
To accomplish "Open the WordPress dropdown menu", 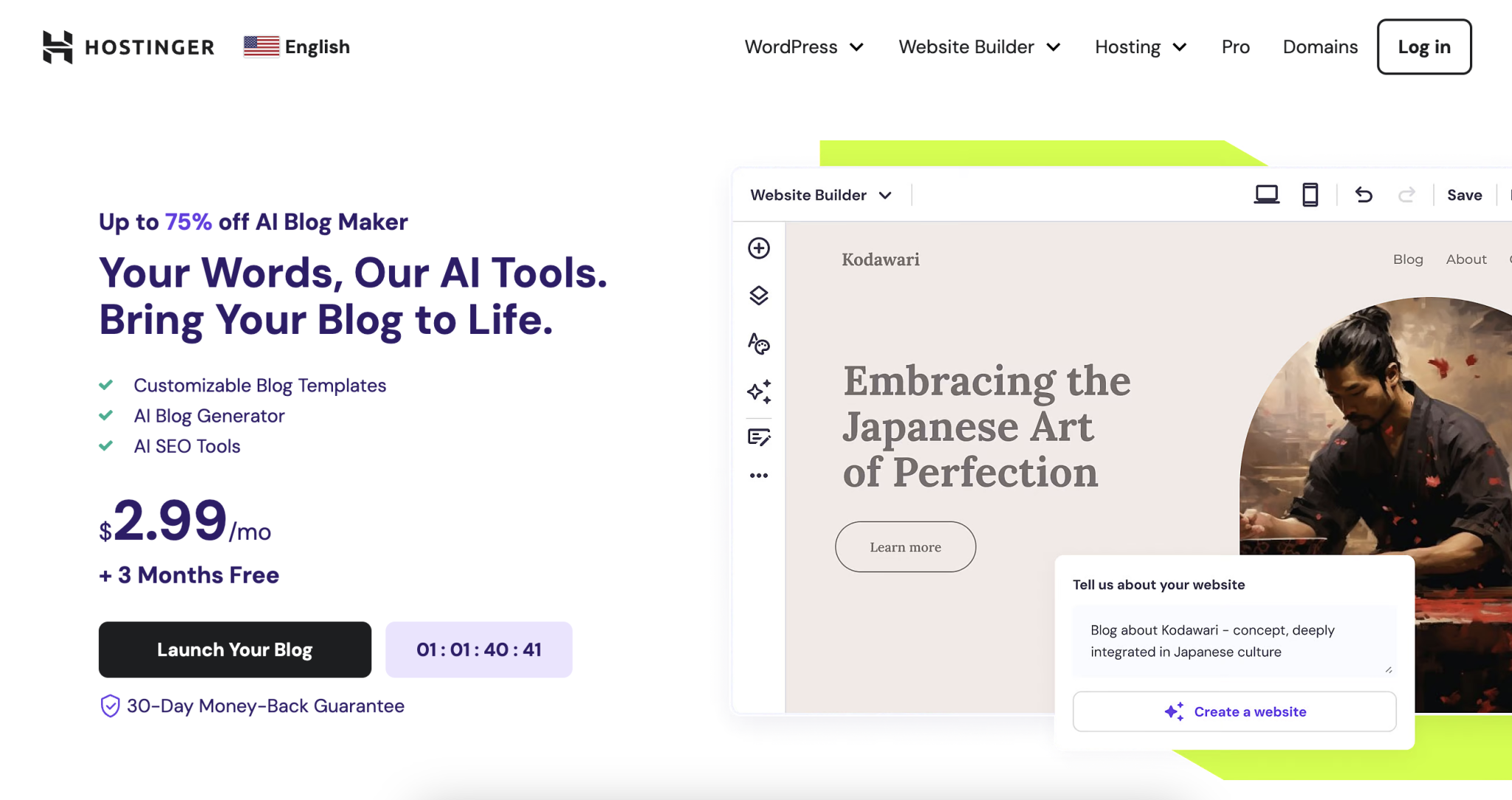I will click(803, 47).
